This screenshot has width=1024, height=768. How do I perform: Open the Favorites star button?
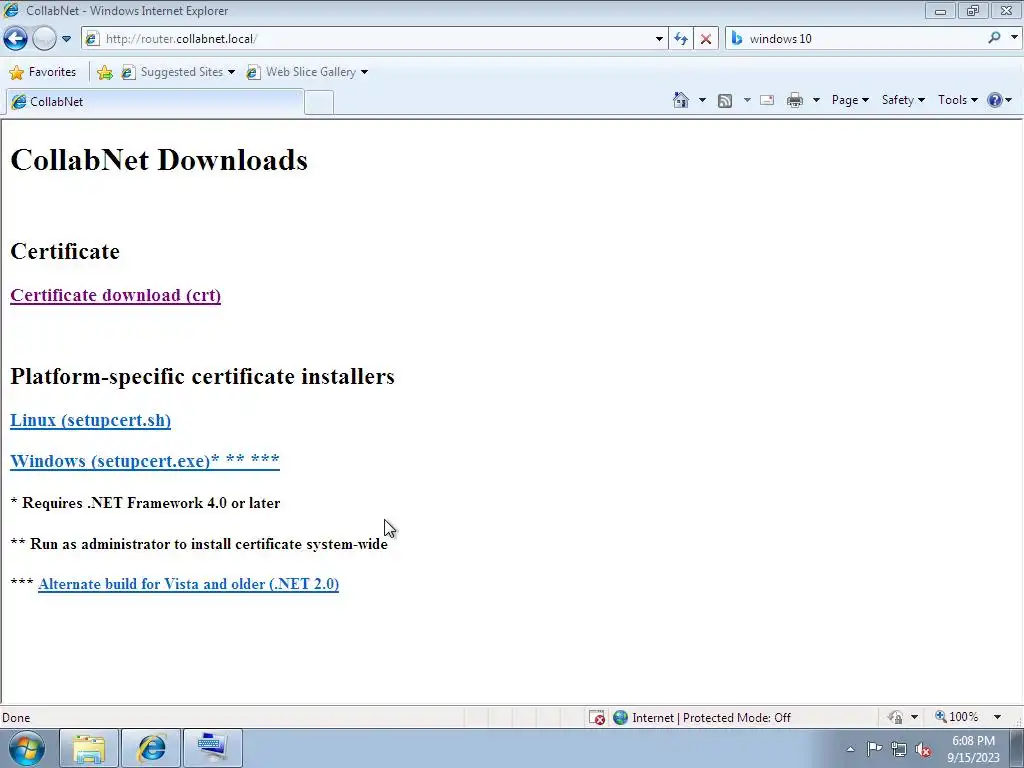[43, 72]
